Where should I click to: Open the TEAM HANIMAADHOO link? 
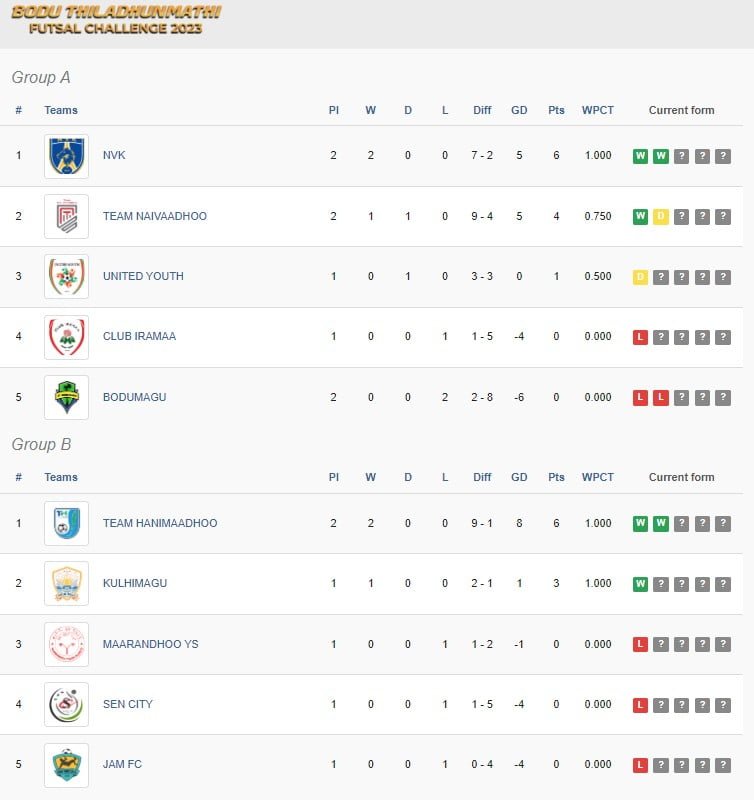[x=160, y=523]
